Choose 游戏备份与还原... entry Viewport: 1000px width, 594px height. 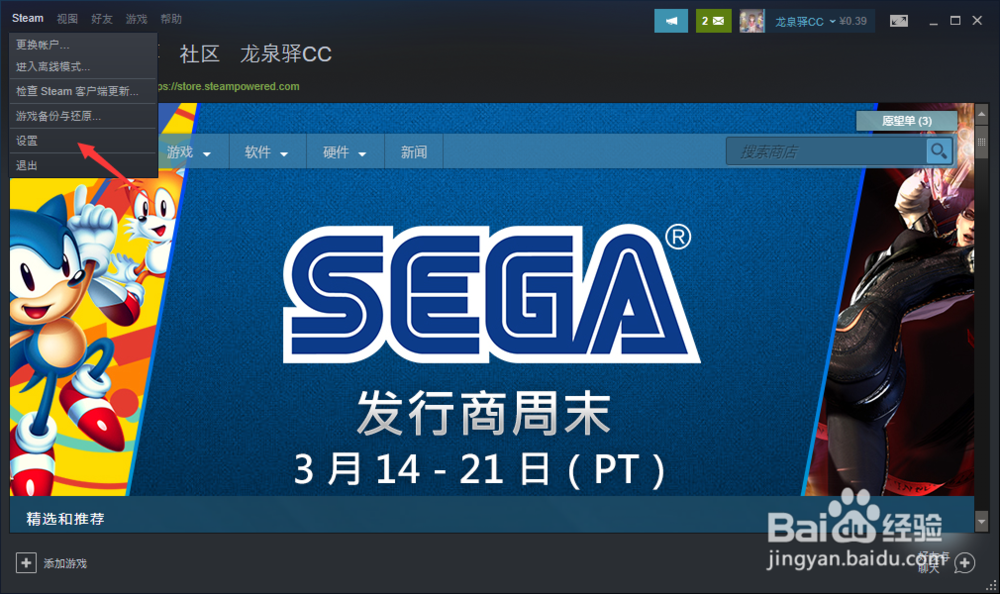tap(83, 116)
